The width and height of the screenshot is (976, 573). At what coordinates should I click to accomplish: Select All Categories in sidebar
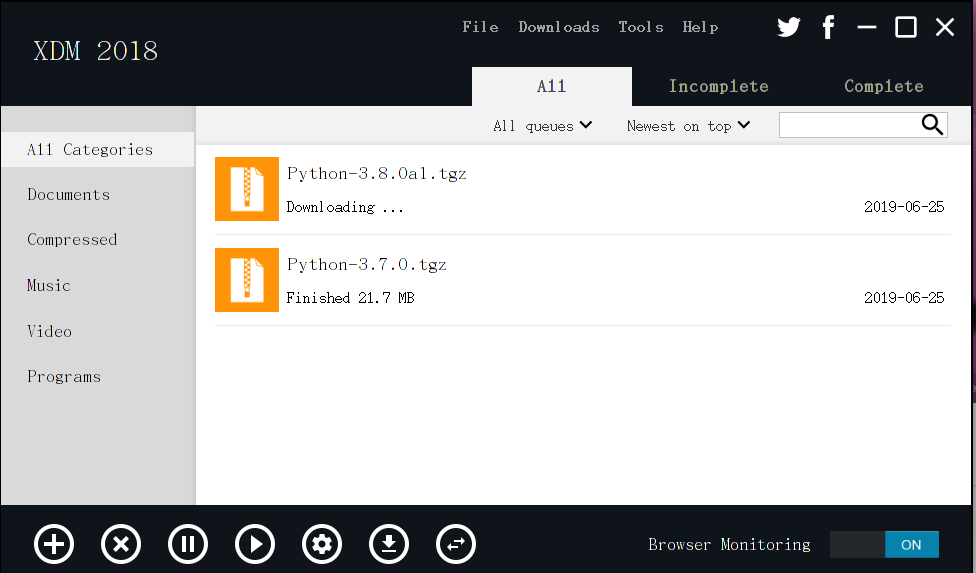tap(98, 149)
